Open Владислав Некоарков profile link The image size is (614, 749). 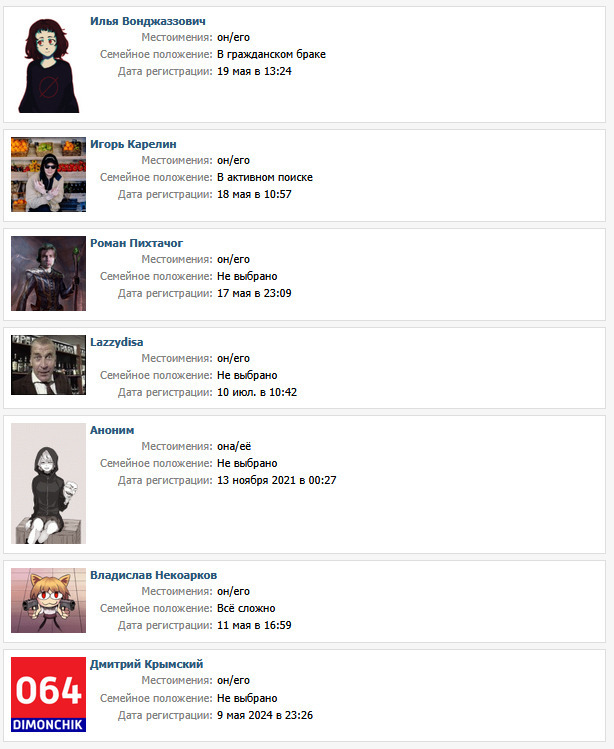click(x=153, y=575)
